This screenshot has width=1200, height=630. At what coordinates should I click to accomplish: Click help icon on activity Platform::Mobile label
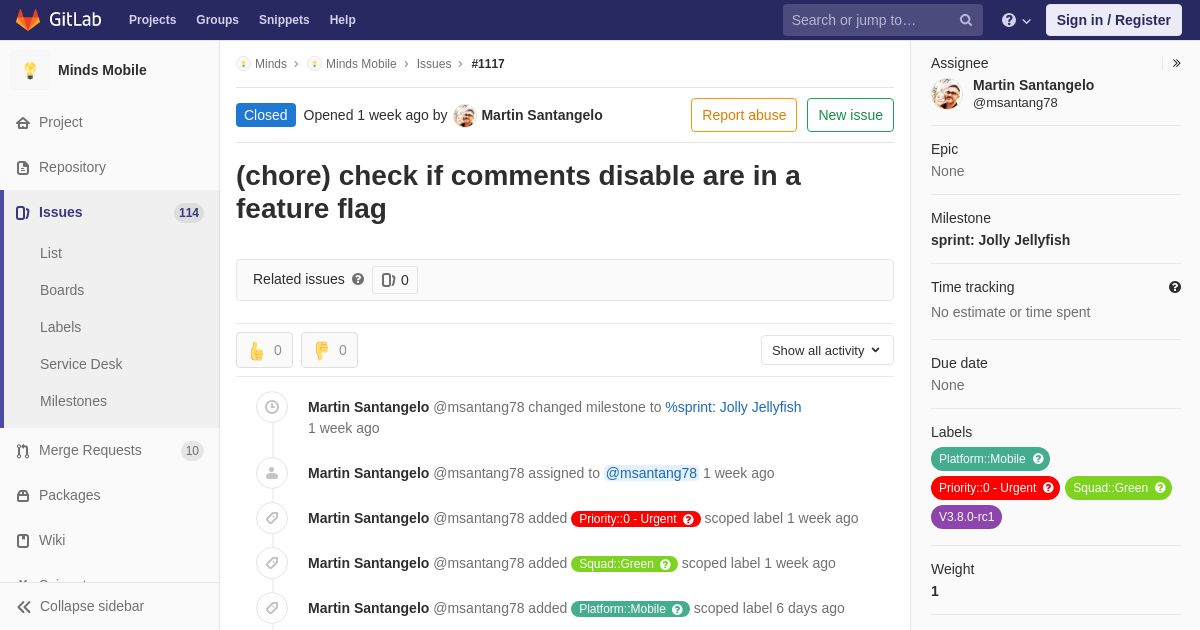[x=677, y=610]
